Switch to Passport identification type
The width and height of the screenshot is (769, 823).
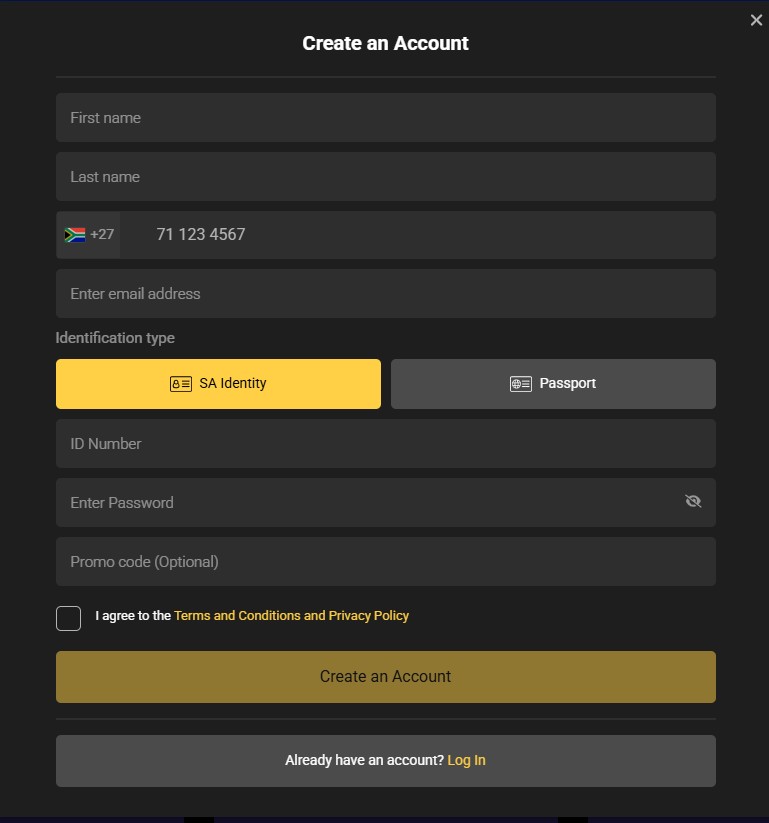point(553,384)
